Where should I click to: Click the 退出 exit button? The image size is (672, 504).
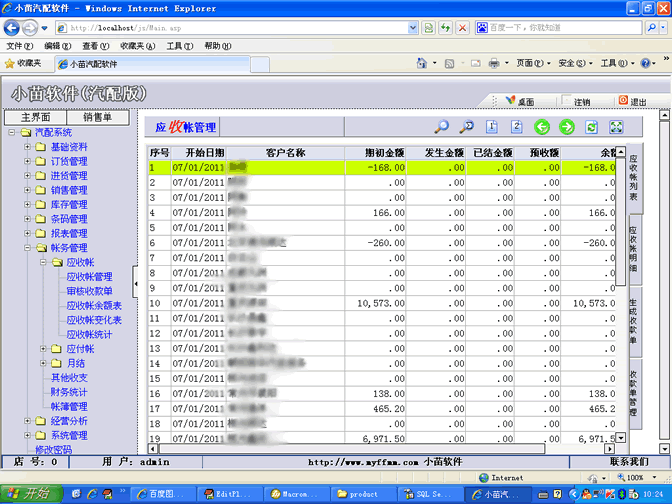[x=633, y=102]
